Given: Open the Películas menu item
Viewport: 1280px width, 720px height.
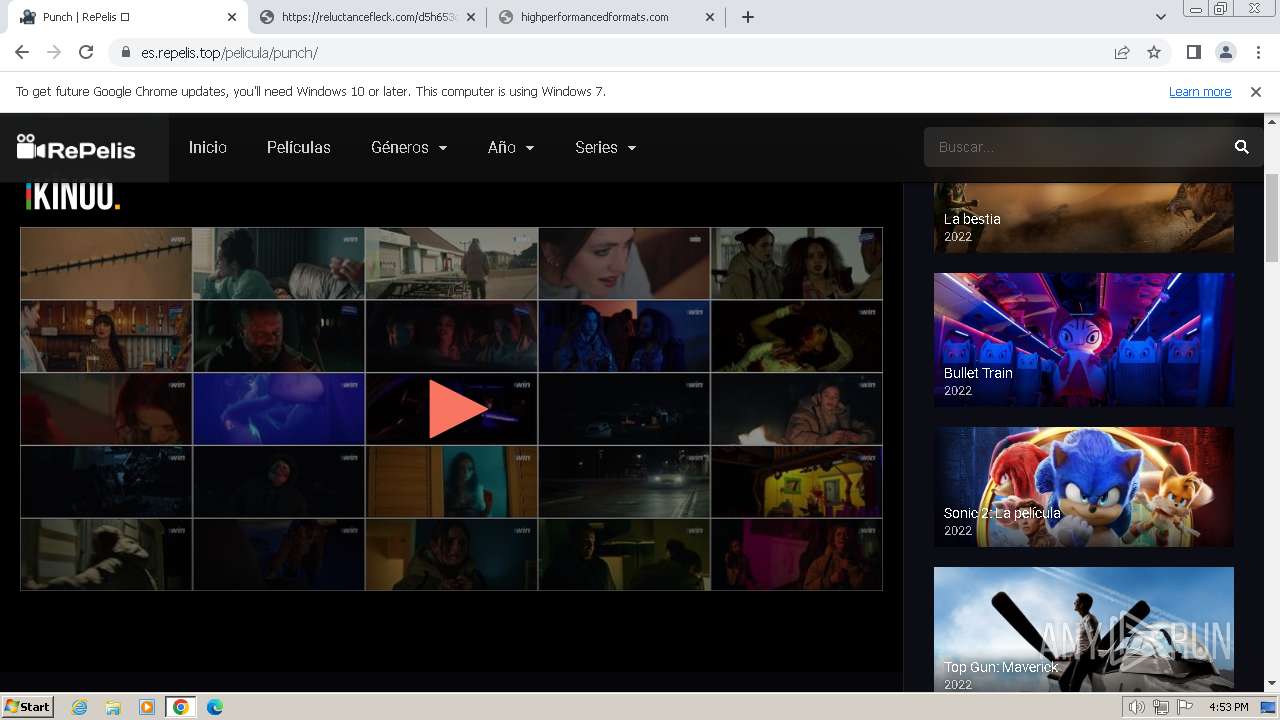Looking at the screenshot, I should 299,147.
